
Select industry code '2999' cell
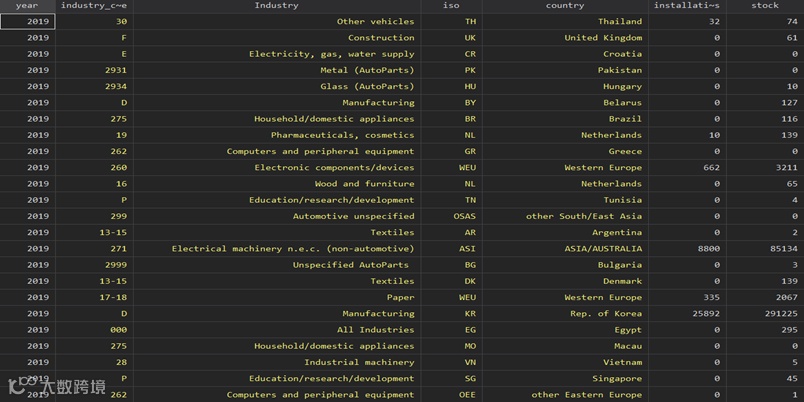(94, 265)
